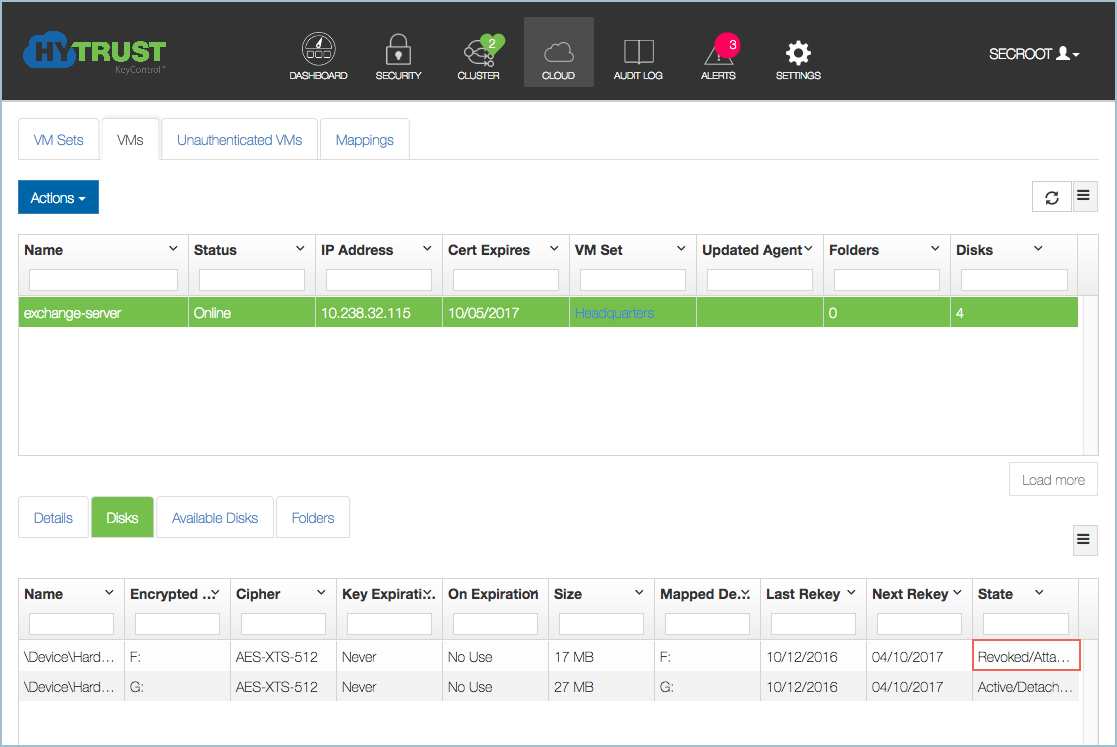The image size is (1117, 747).
Task: Click the Load more button
Action: click(1053, 480)
